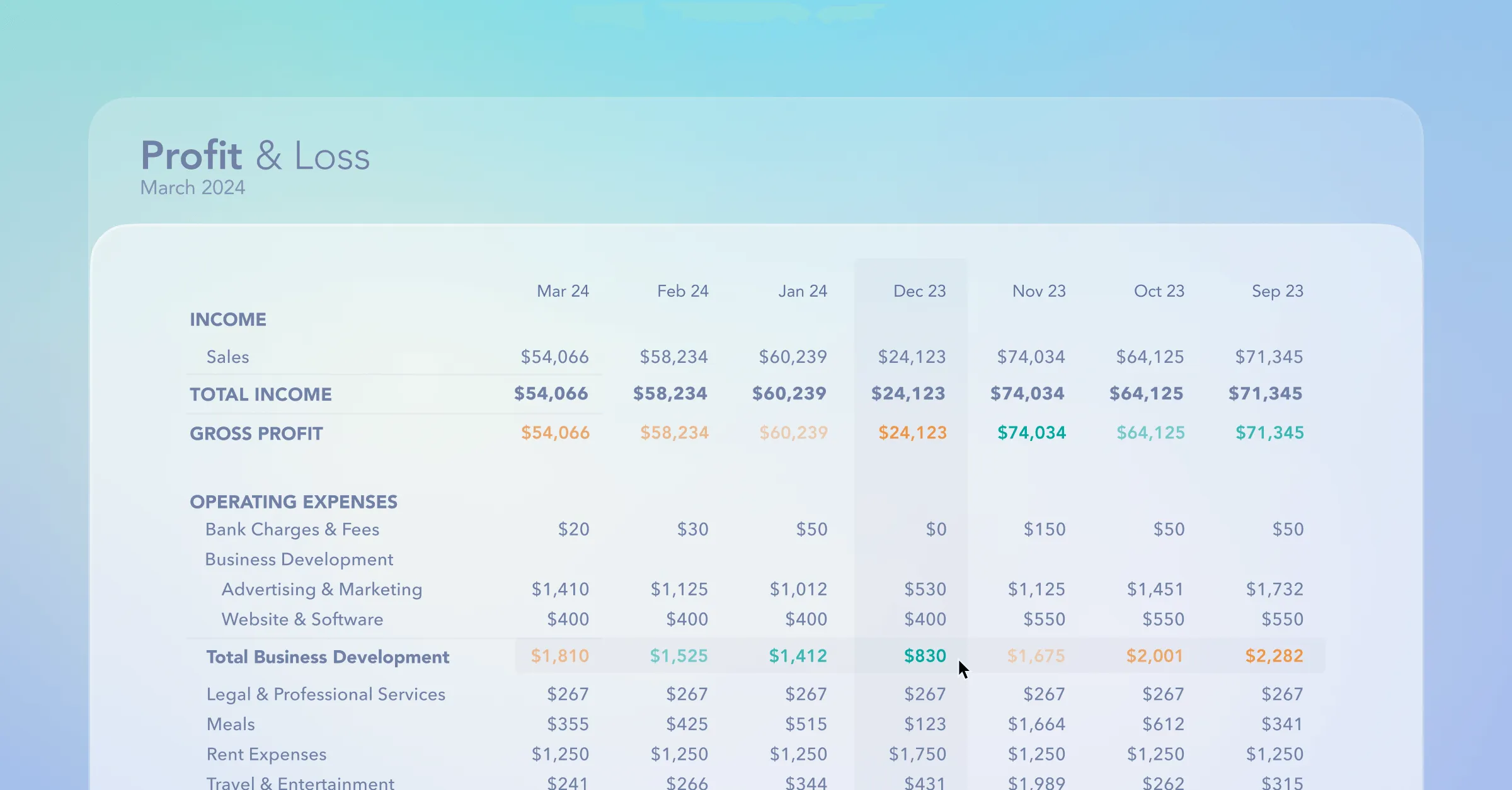The image size is (1512, 790).
Task: Click the Dec 23 column header
Action: click(919, 291)
